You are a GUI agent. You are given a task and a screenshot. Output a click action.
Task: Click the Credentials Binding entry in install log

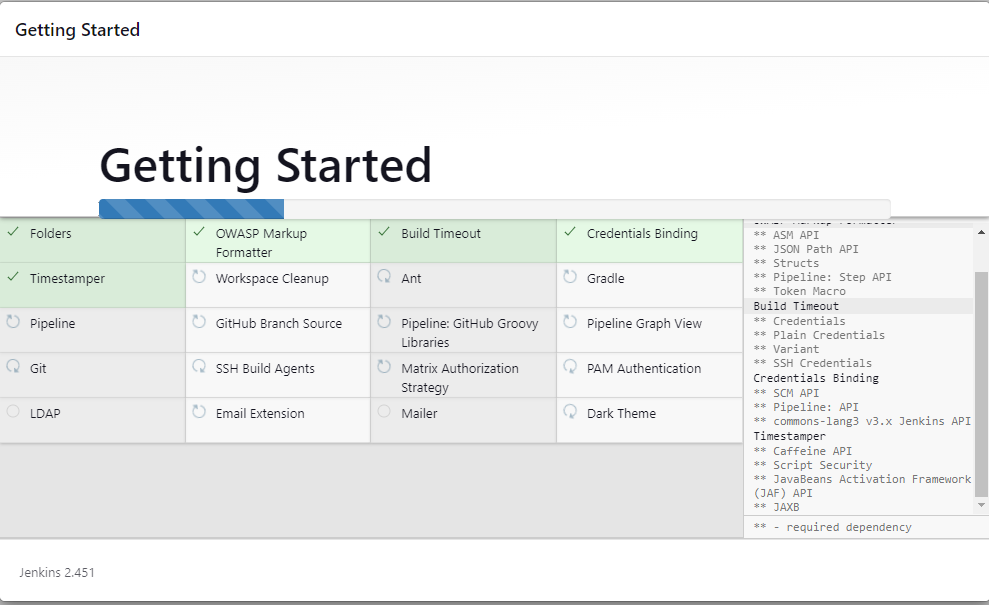(816, 378)
